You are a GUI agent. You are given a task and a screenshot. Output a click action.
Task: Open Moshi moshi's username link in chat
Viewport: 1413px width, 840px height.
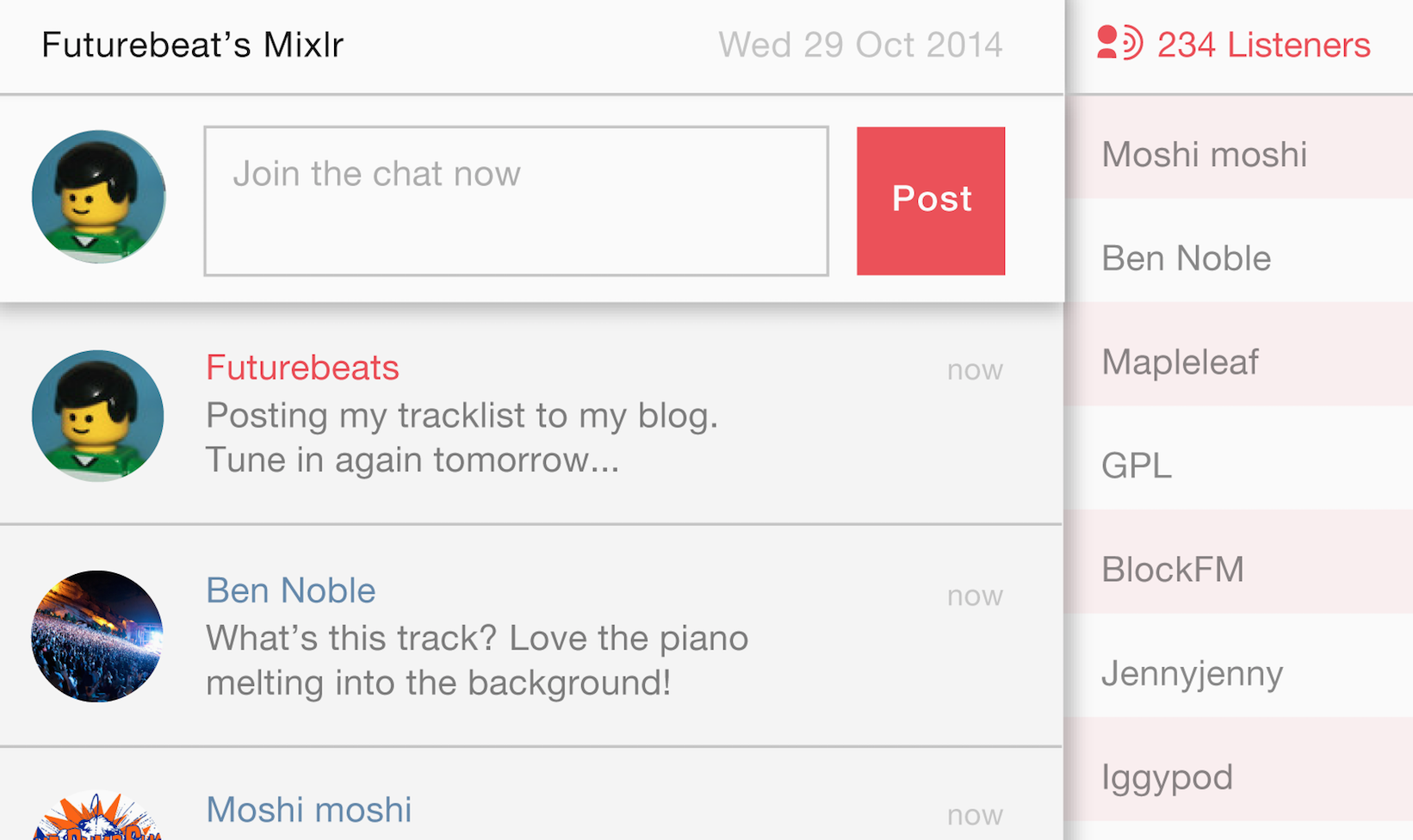308,810
